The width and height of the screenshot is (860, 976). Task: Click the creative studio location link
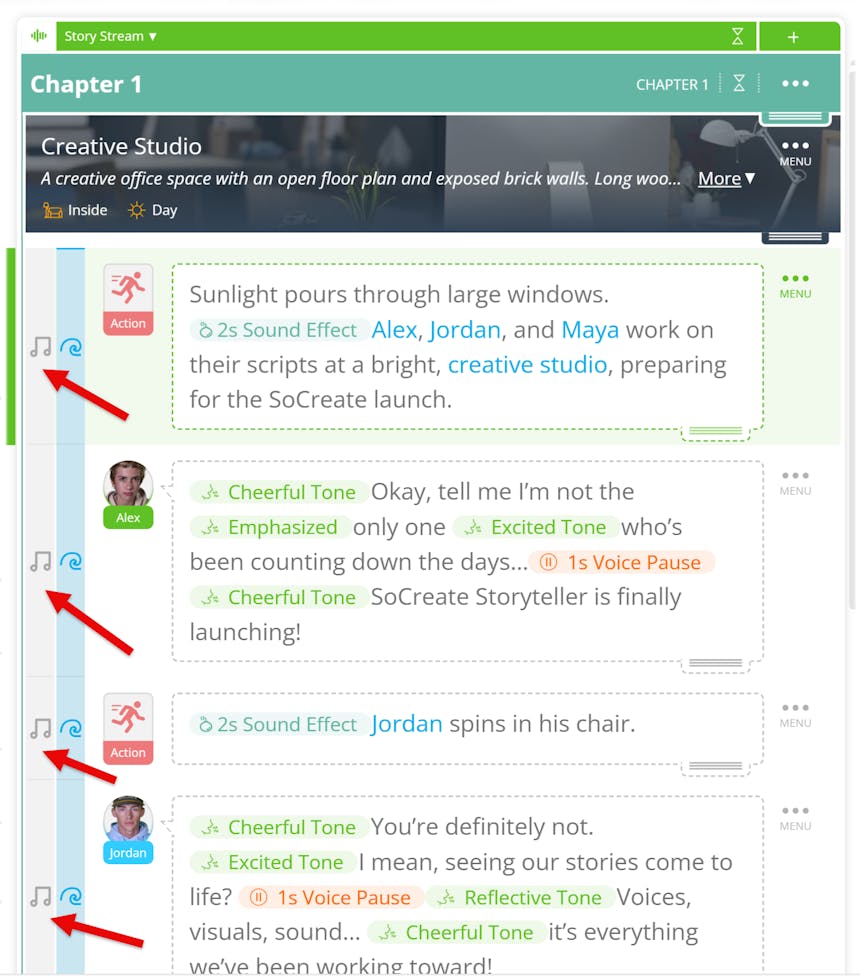[527, 365]
